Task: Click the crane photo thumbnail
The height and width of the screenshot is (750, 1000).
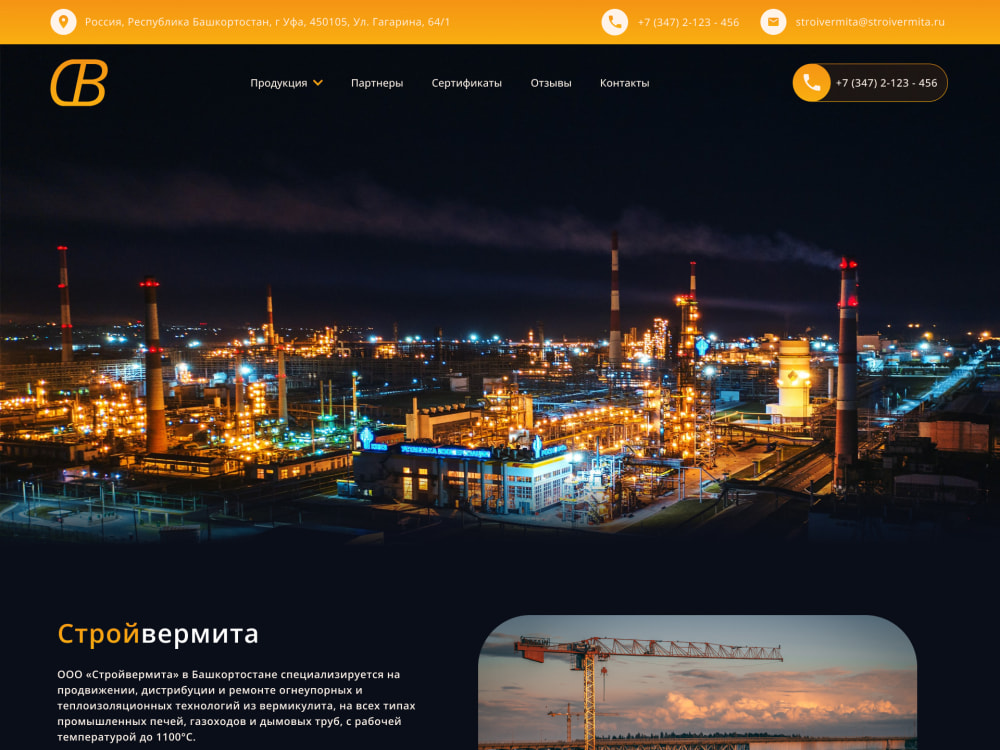Action: [697, 682]
